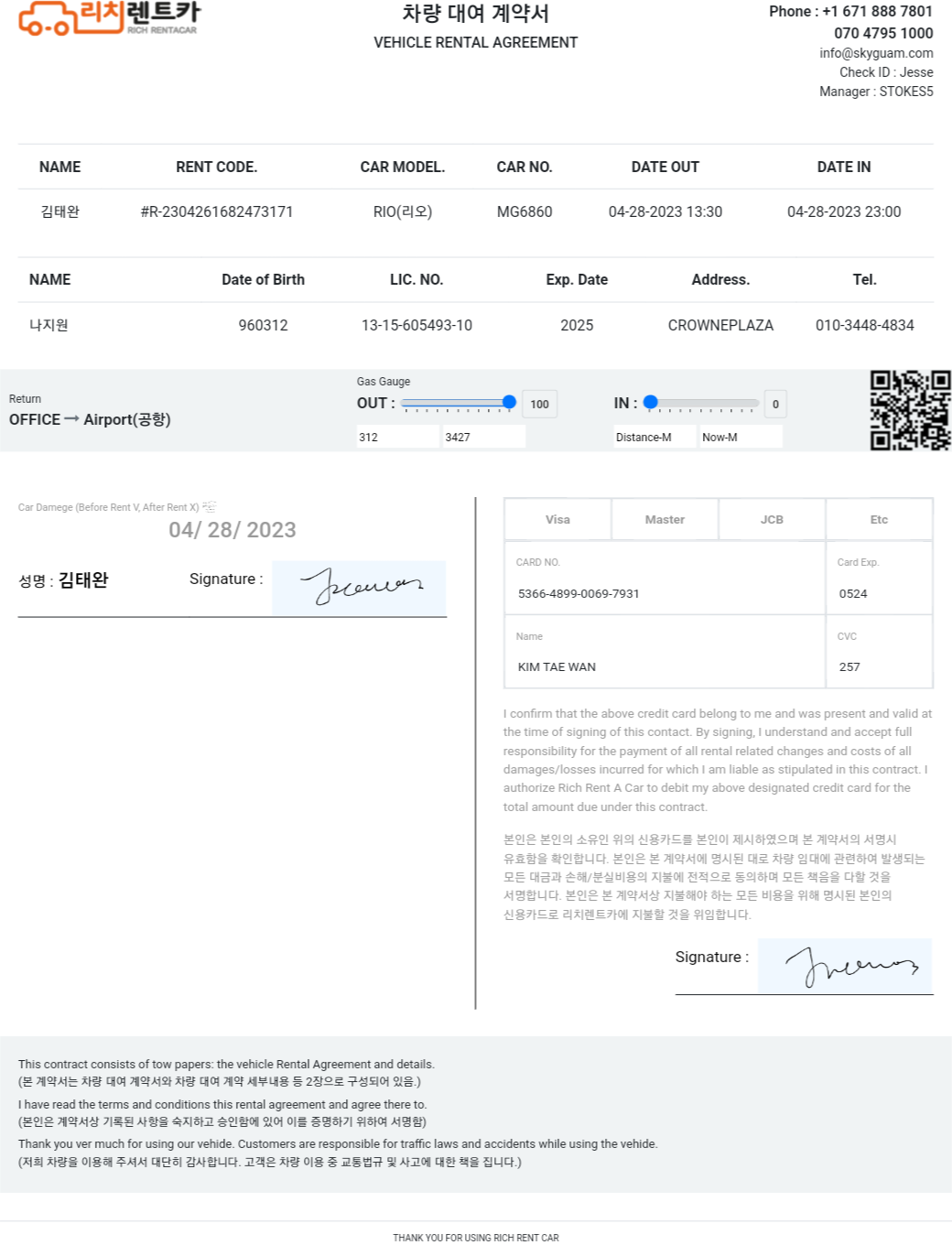Click the phone number +1 671 888 7801

877,11
